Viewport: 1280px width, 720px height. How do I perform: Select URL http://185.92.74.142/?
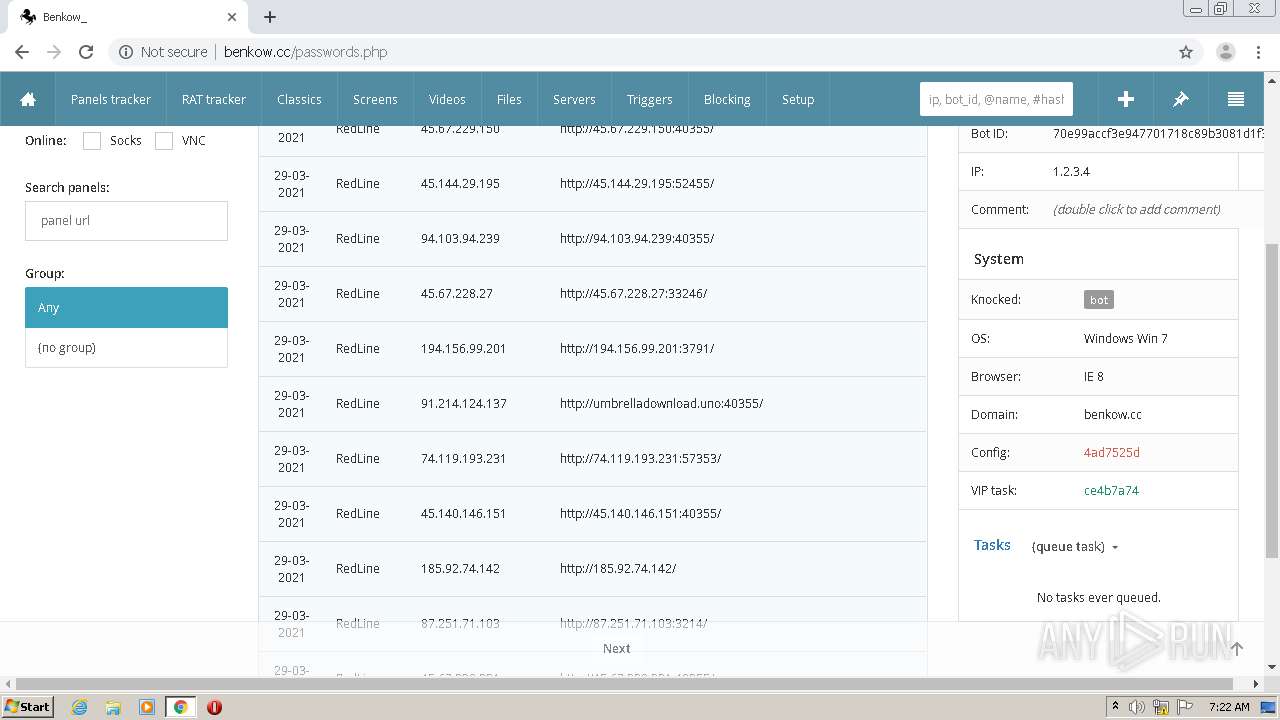point(618,569)
